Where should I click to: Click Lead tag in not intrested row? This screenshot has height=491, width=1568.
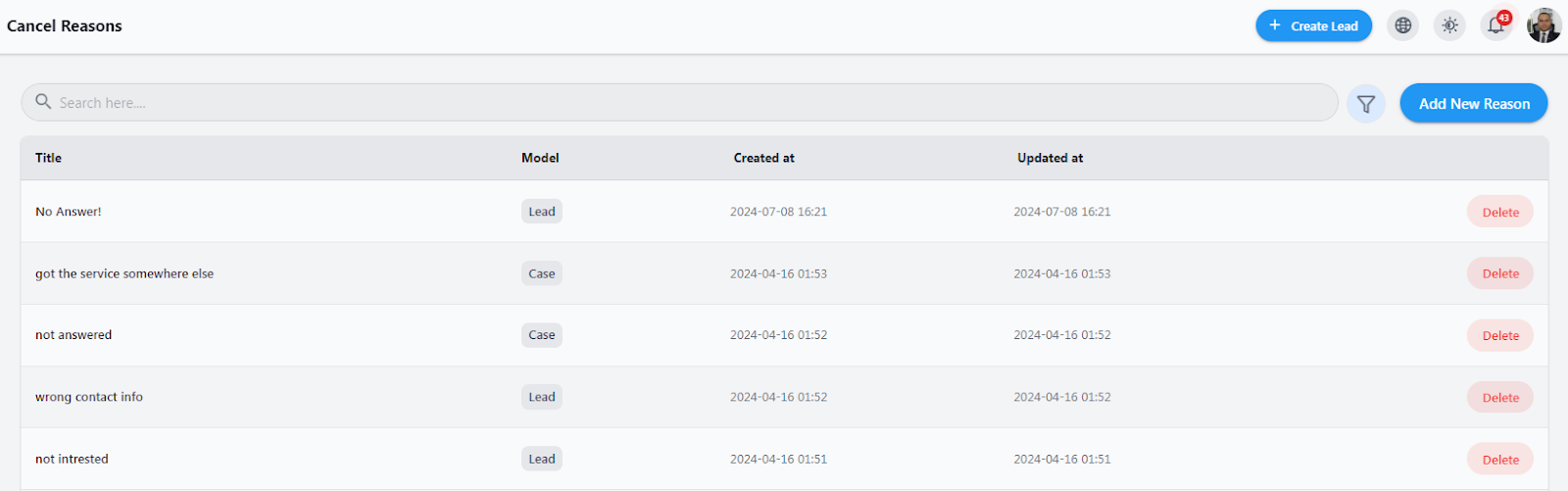pos(542,459)
